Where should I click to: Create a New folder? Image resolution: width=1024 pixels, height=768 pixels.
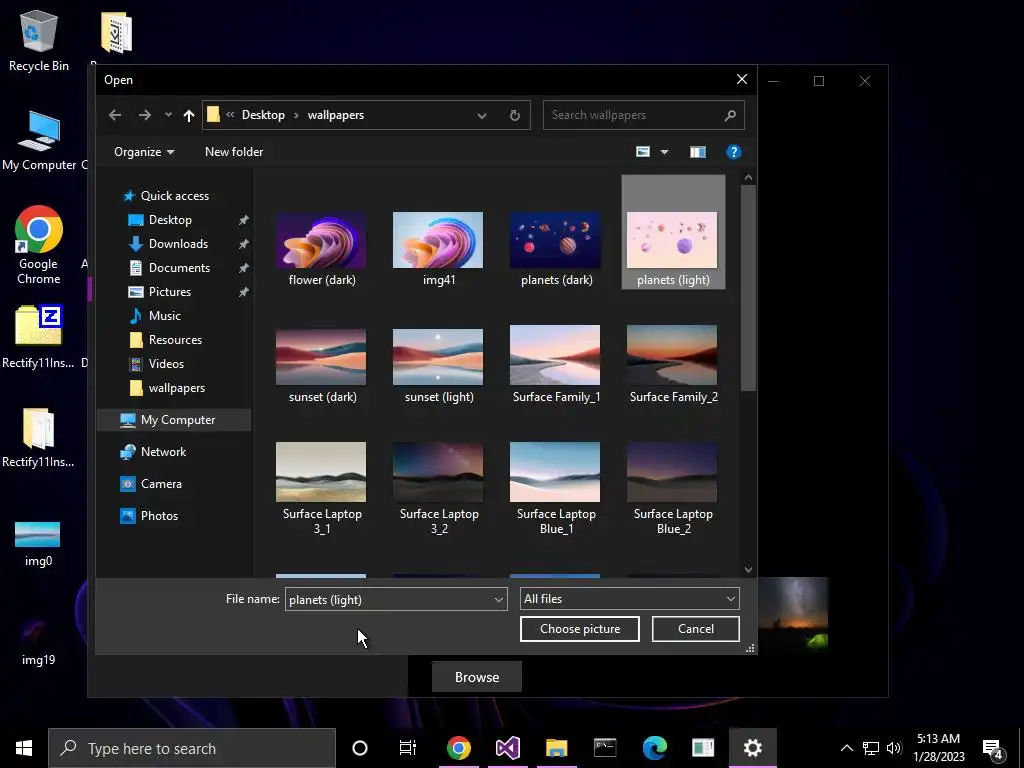click(234, 152)
